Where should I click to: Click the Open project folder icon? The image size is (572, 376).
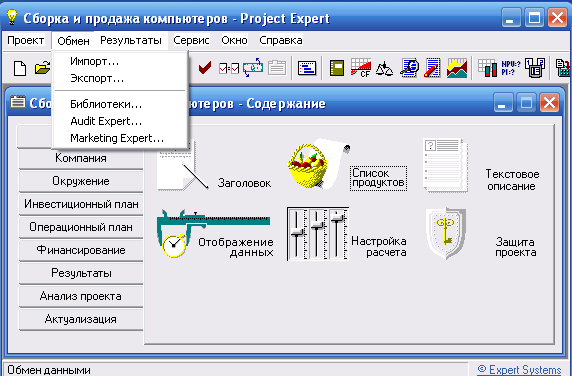pyautogui.click(x=42, y=68)
